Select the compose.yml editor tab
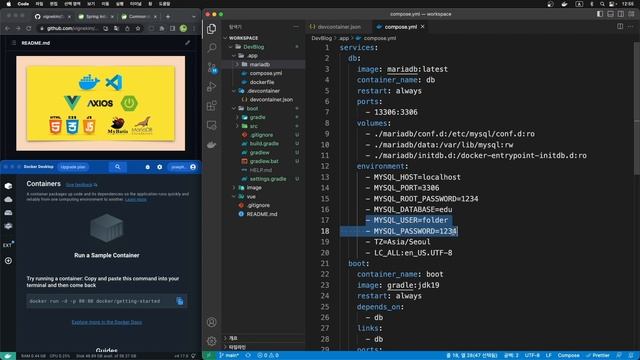 (400, 27)
